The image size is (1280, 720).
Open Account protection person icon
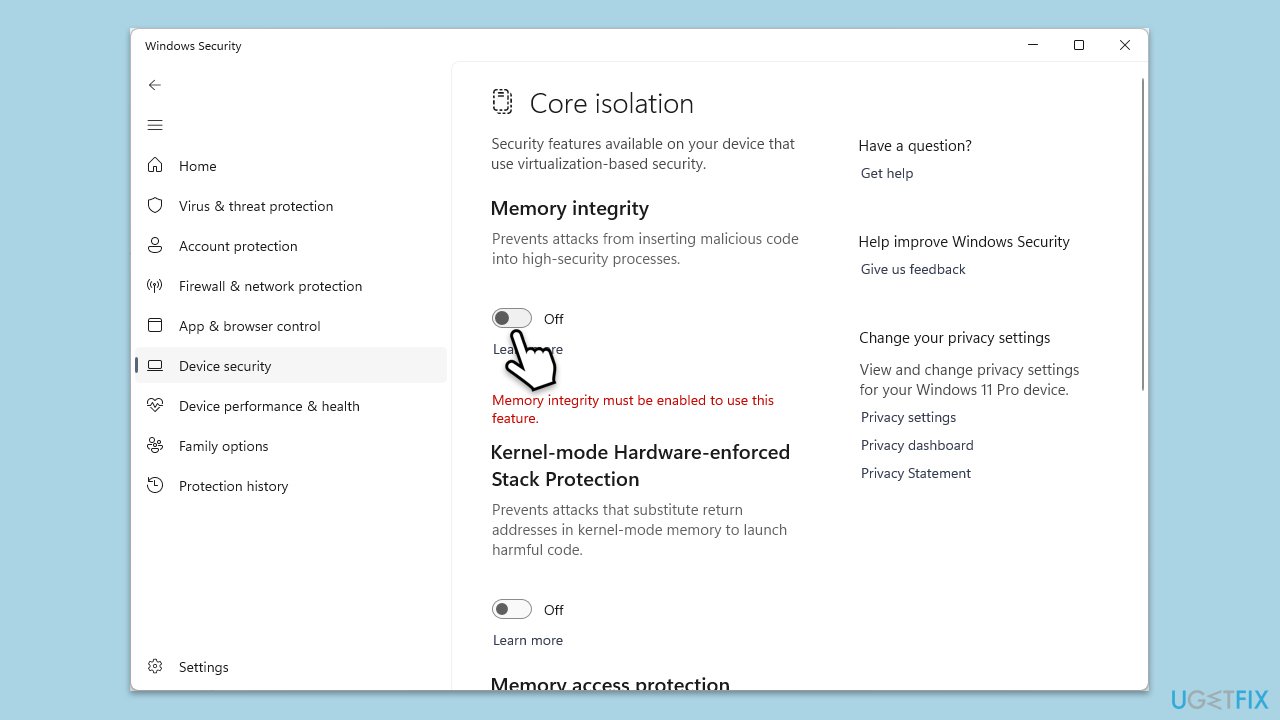tap(155, 246)
